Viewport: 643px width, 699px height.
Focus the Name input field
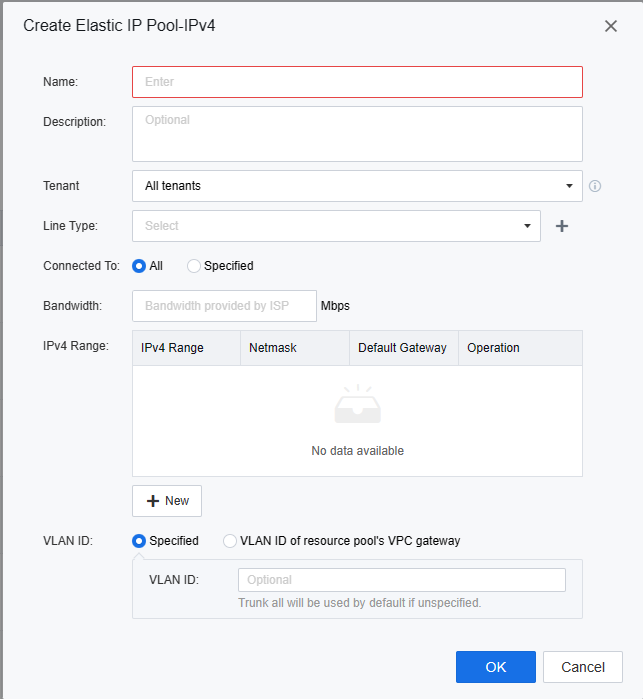tap(357, 82)
